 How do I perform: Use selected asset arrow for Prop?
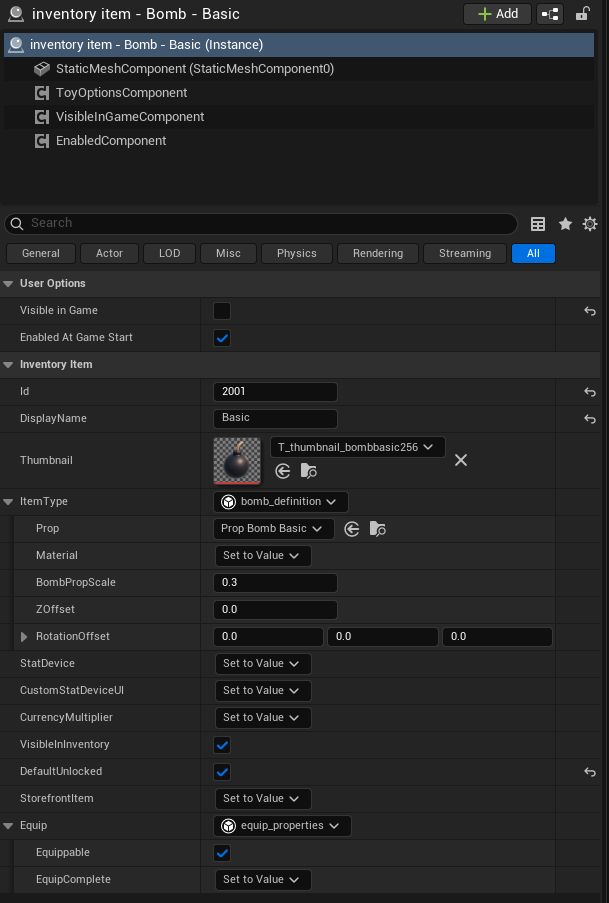tap(351, 529)
